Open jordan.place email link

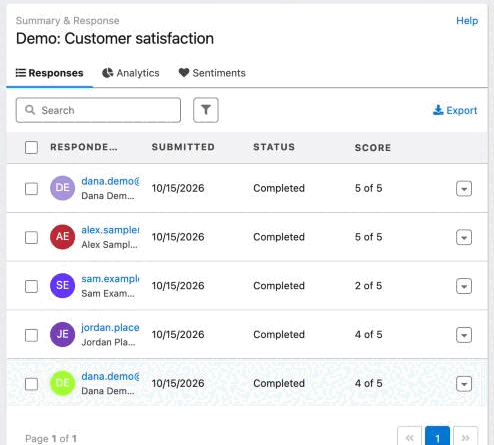click(x=110, y=327)
